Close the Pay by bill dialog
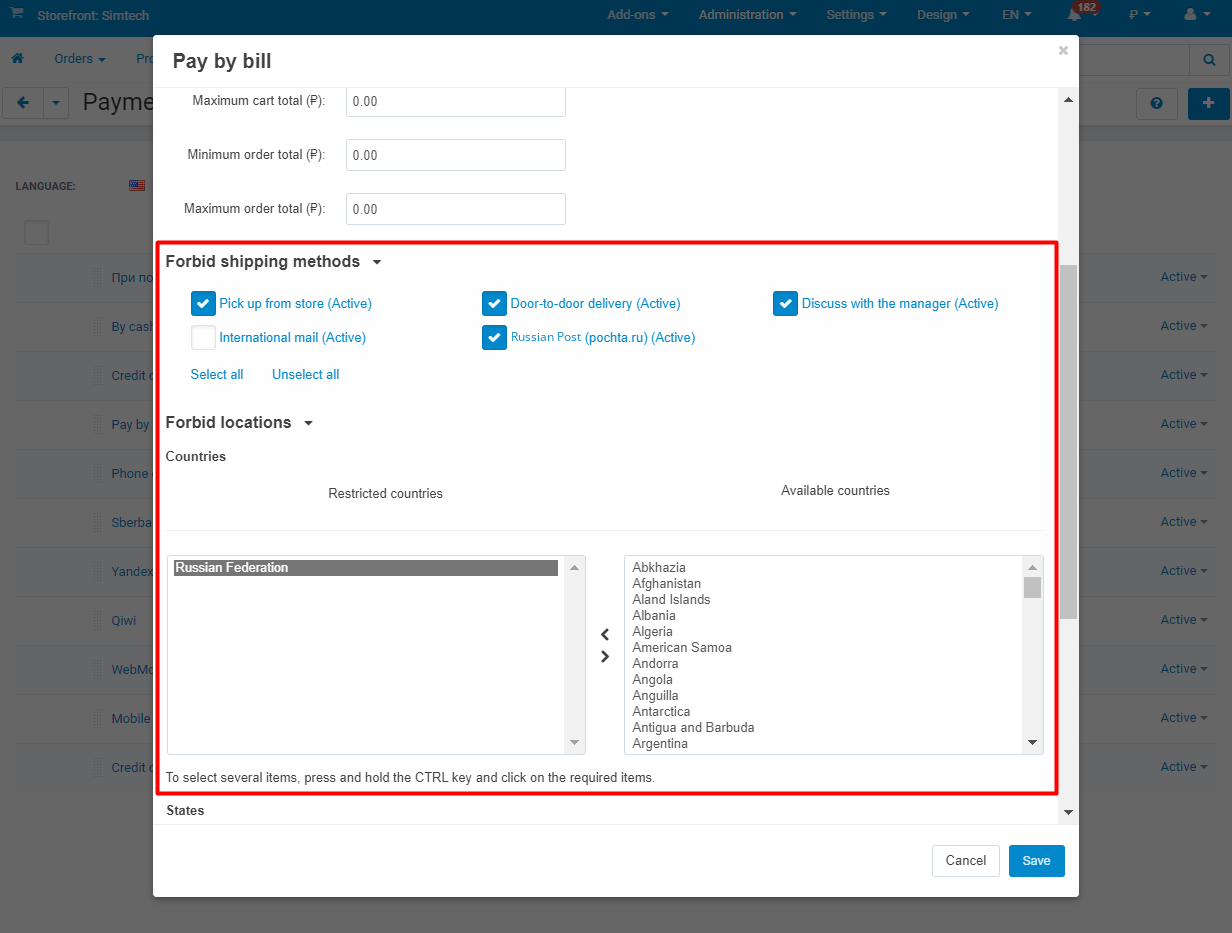Image resolution: width=1232 pixels, height=933 pixels. [1063, 50]
